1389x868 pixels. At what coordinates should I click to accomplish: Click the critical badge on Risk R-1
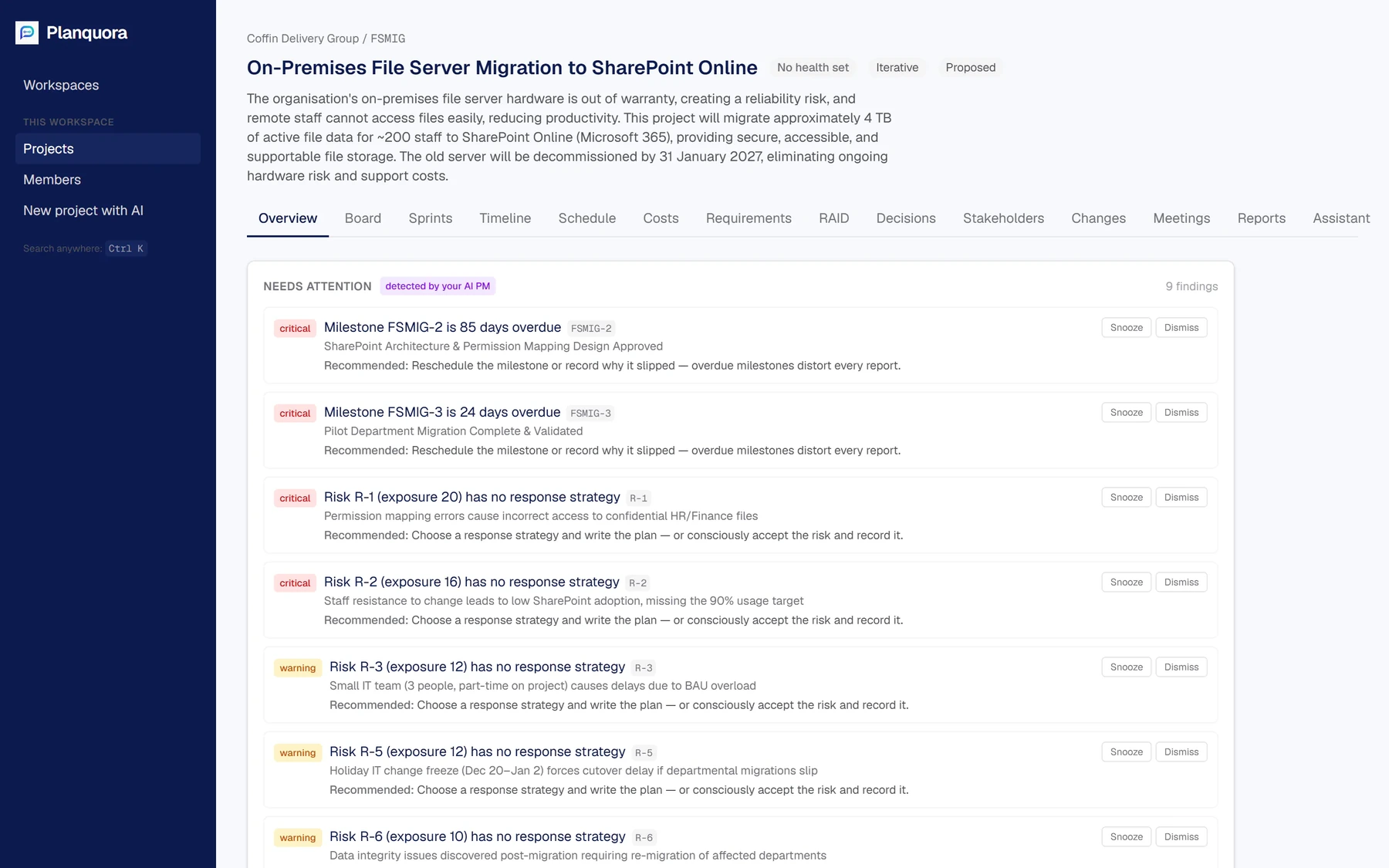coord(295,498)
